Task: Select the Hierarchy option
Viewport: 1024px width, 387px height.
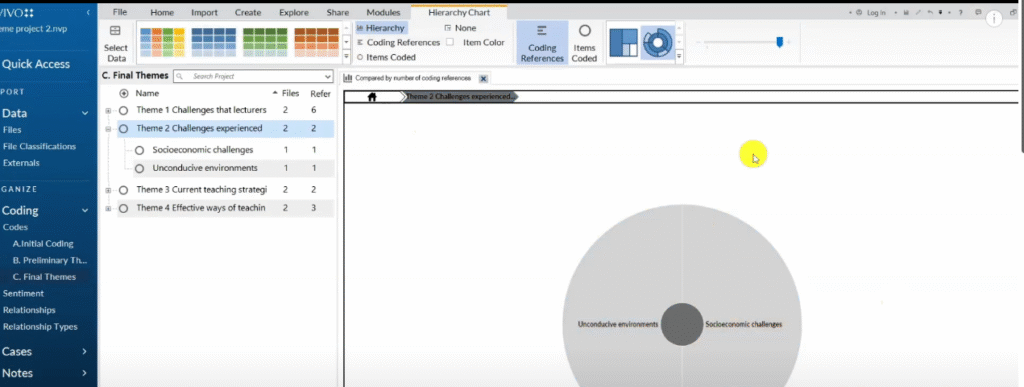Action: (x=381, y=28)
